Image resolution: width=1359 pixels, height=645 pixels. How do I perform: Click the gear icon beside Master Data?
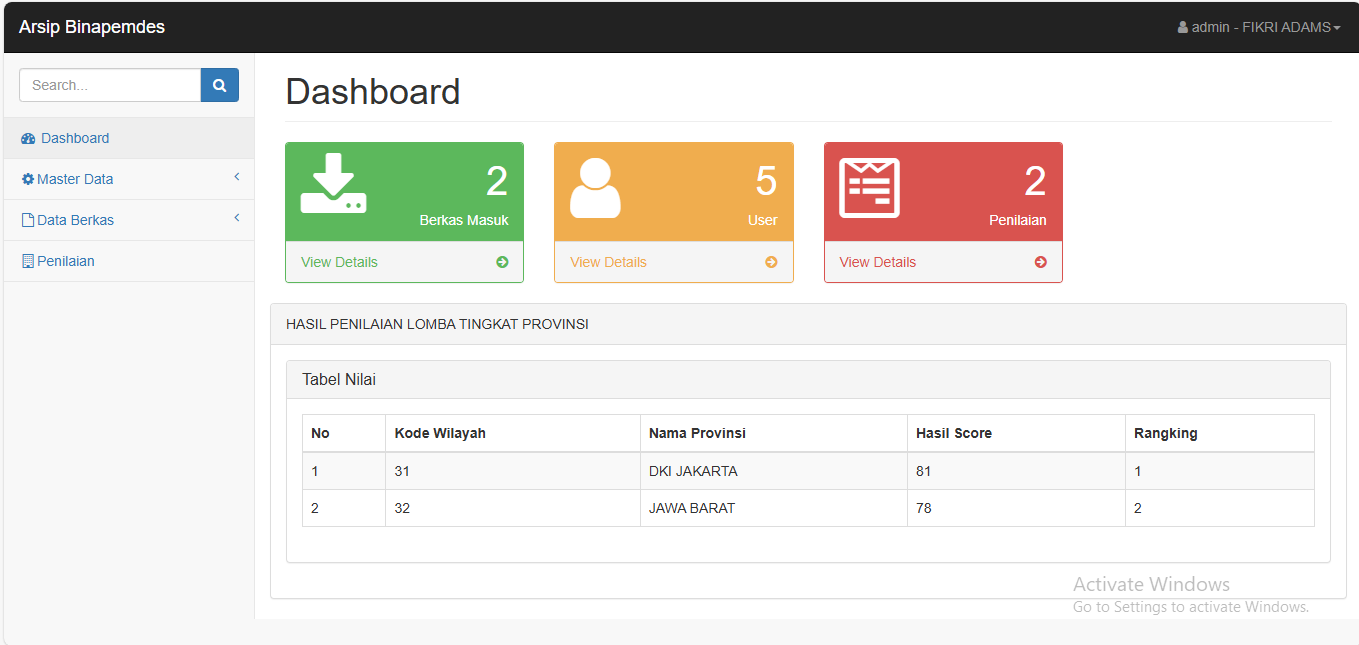[x=29, y=178]
